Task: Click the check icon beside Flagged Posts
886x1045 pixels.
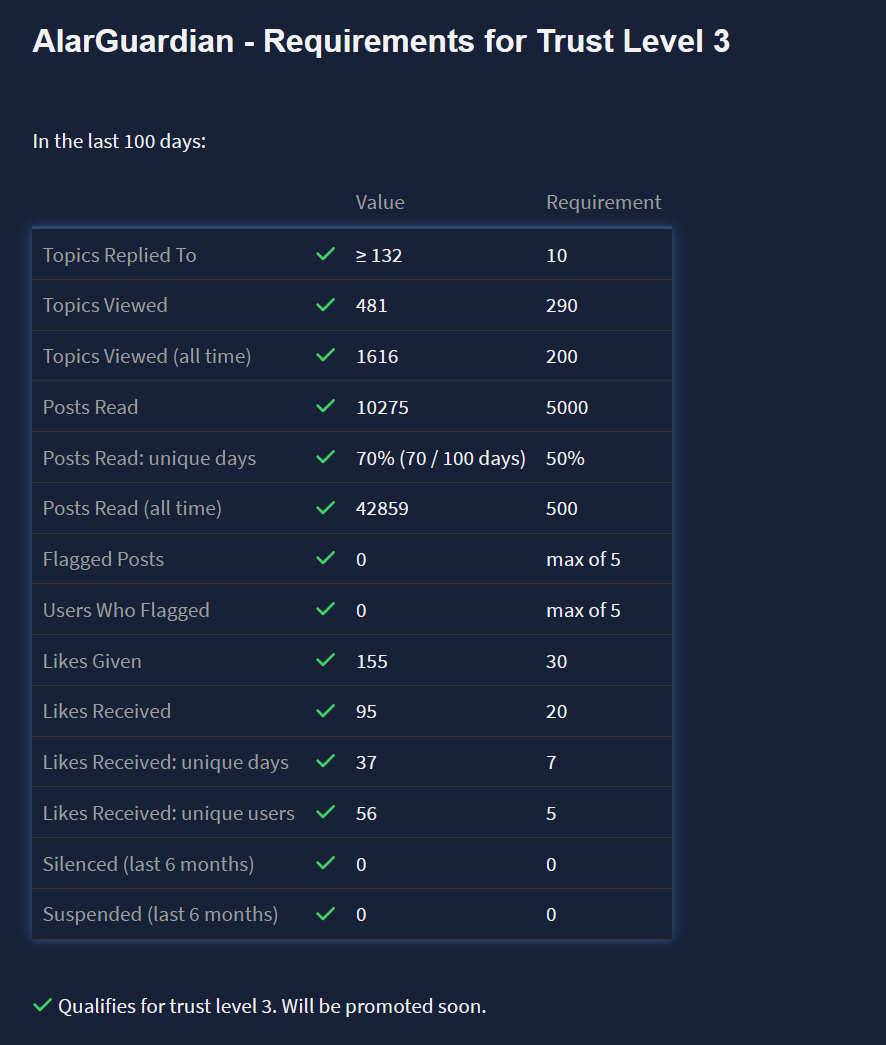Action: coord(325,559)
